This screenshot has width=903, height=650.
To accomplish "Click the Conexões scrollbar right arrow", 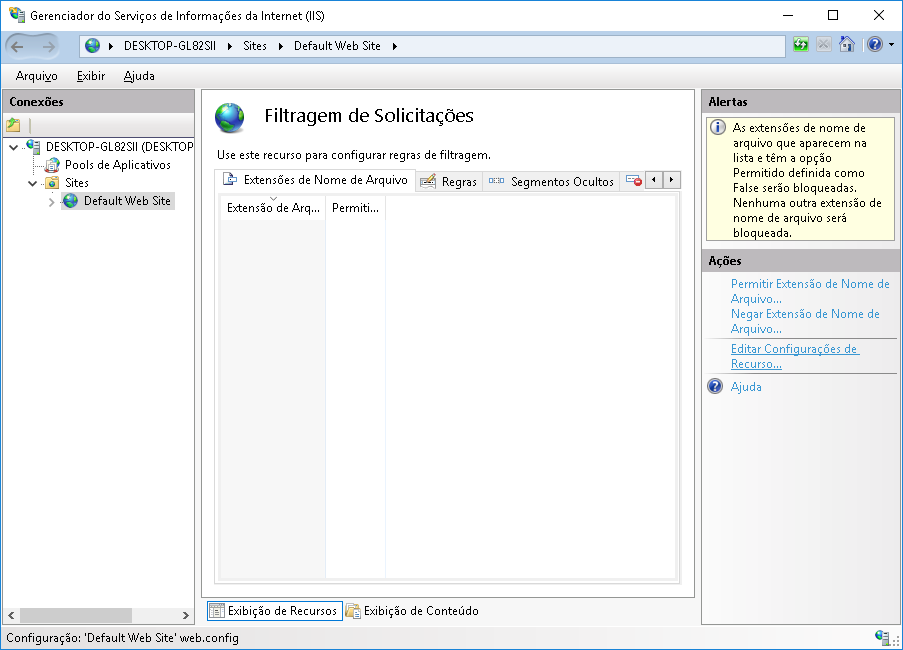I will [x=185, y=615].
